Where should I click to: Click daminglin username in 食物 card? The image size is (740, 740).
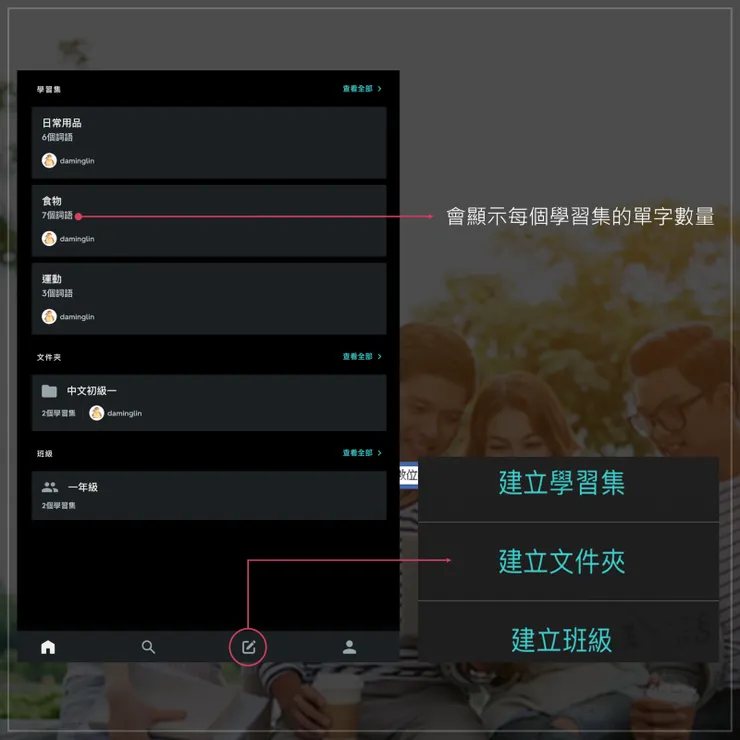pyautogui.click(x=77, y=239)
